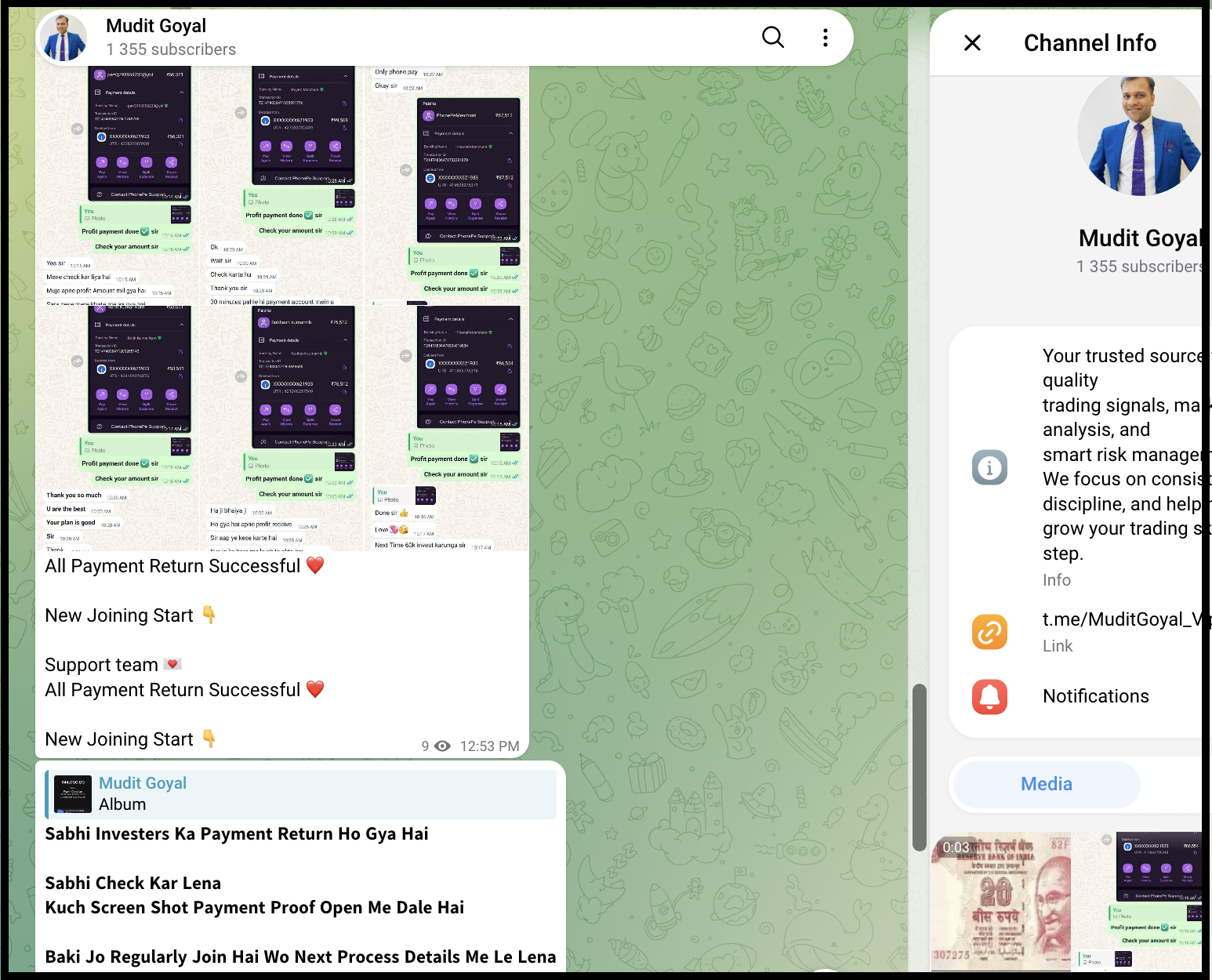Click first 'All Payment Return Successful' line
1212x980 pixels.
(x=185, y=566)
